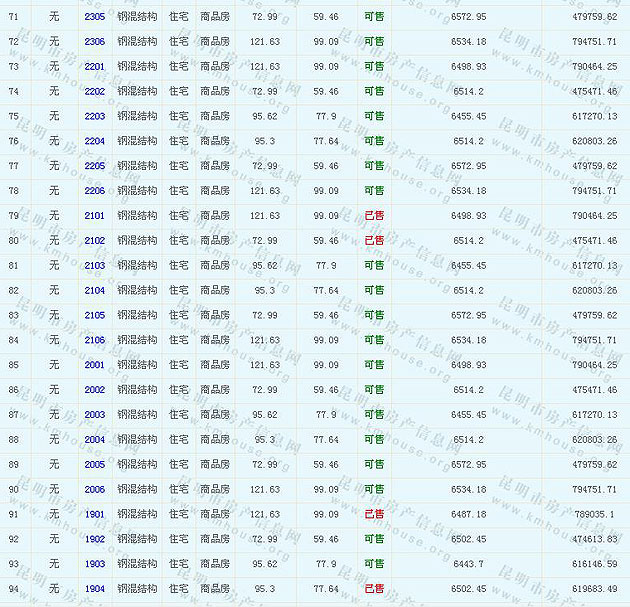
Task: Click 已售 status in row 94
Action: (374, 589)
